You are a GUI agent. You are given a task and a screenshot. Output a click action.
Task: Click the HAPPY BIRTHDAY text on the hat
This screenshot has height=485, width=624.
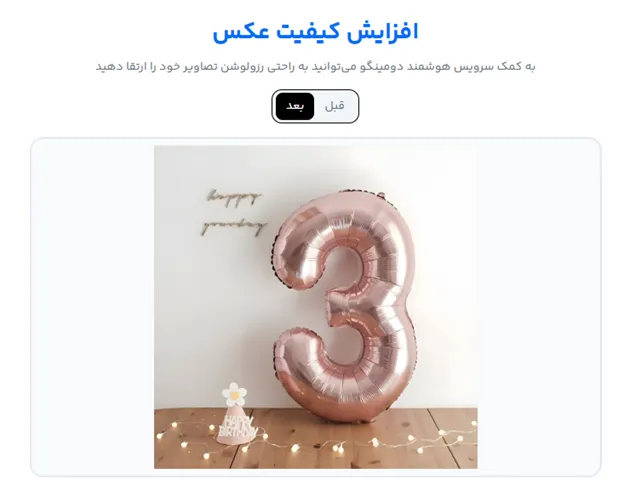(236, 426)
